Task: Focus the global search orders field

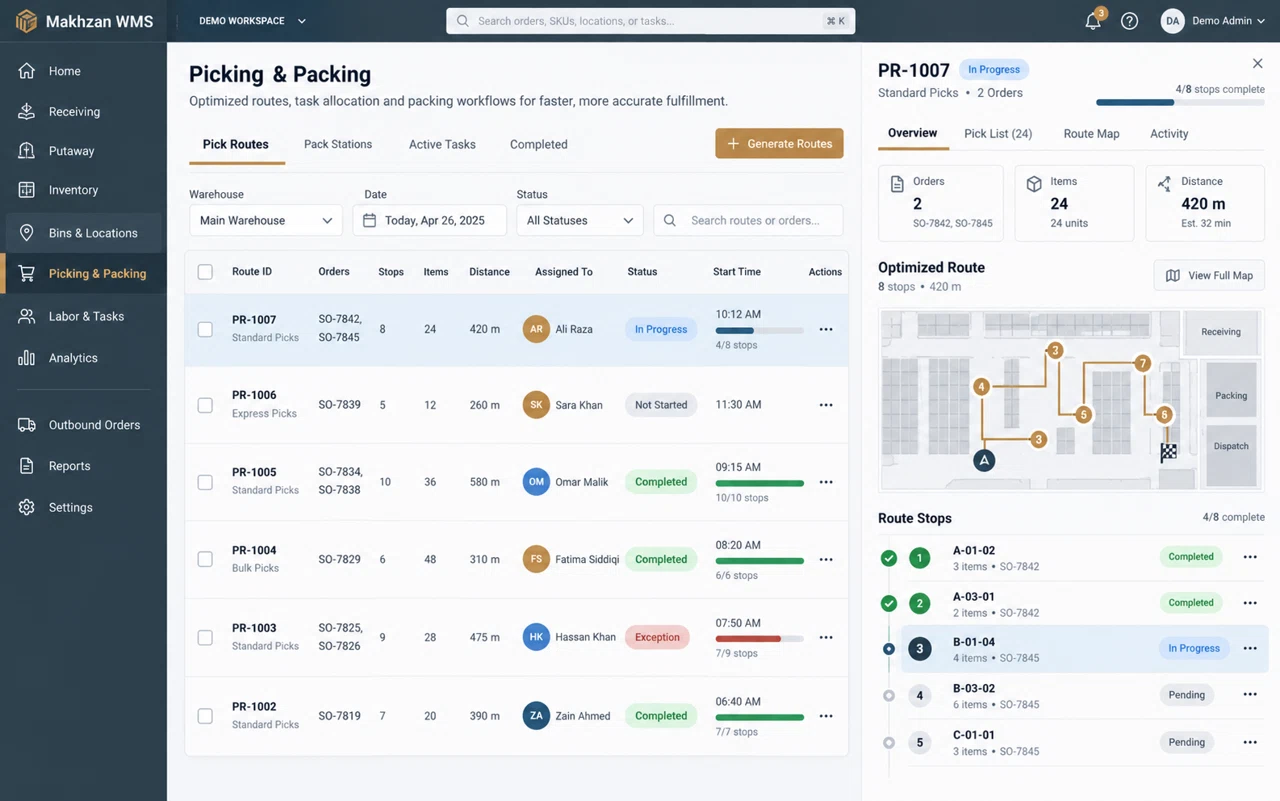Action: pyautogui.click(x=650, y=21)
